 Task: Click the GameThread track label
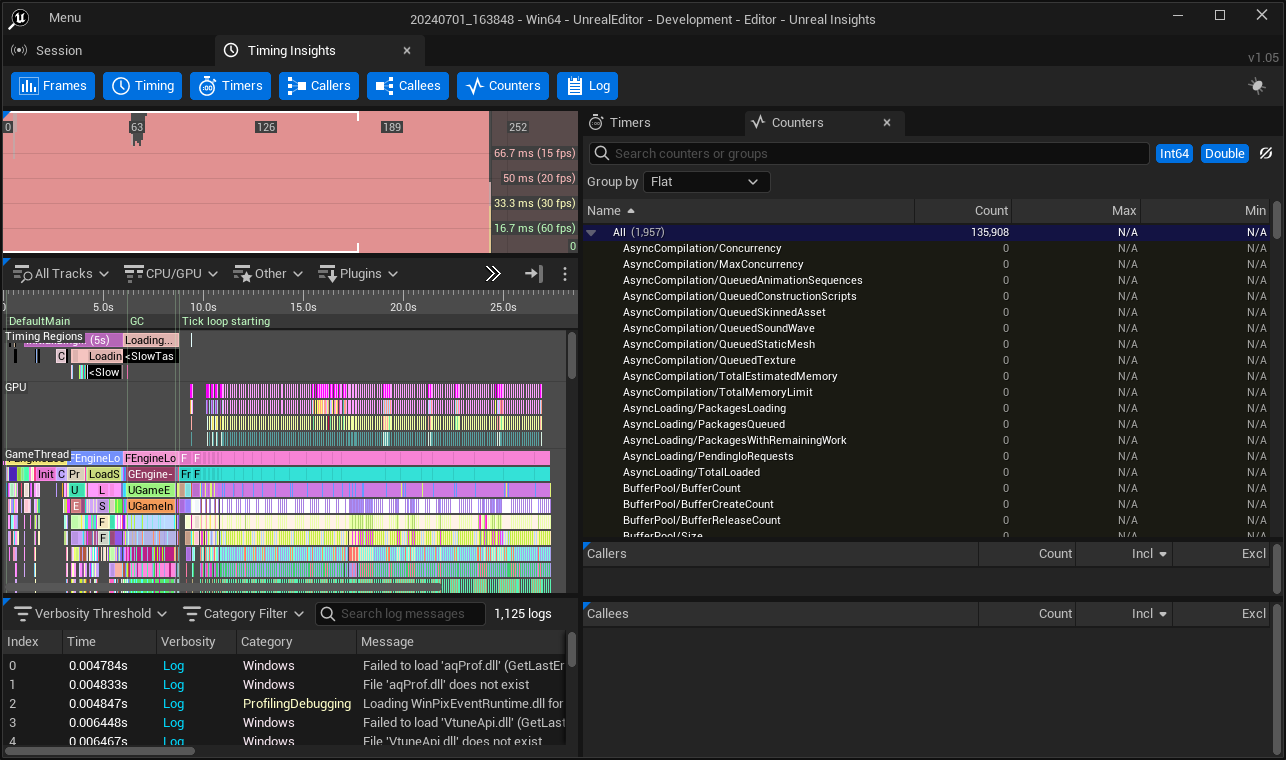[37, 454]
